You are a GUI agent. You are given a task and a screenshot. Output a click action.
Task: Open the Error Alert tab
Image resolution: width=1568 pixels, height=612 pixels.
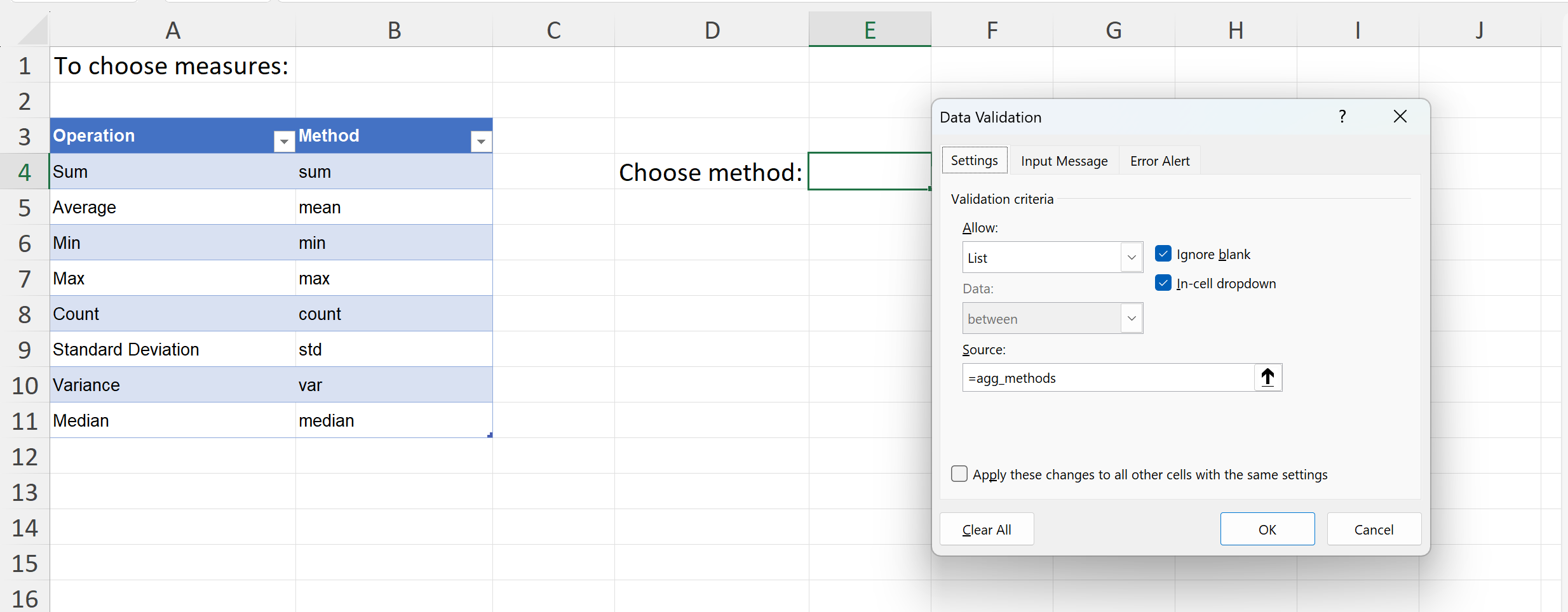(x=1159, y=161)
